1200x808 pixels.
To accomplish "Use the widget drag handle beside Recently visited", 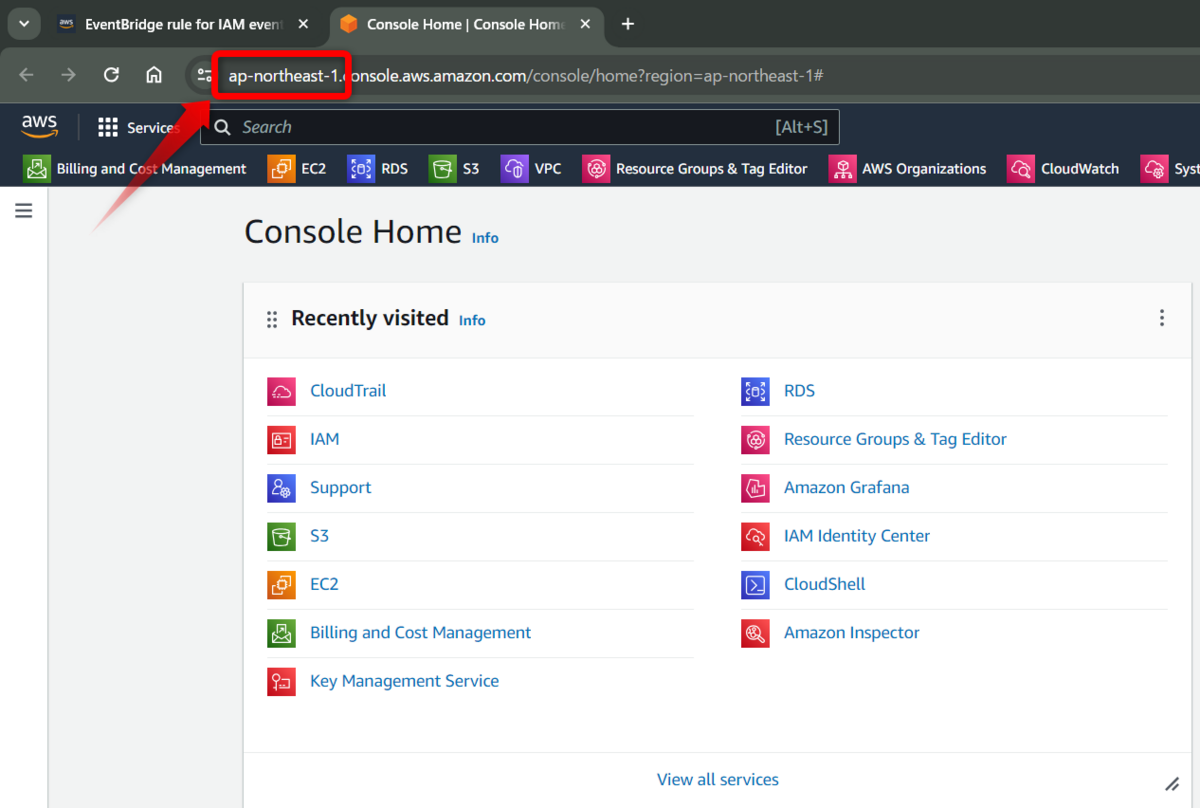I will point(272,320).
